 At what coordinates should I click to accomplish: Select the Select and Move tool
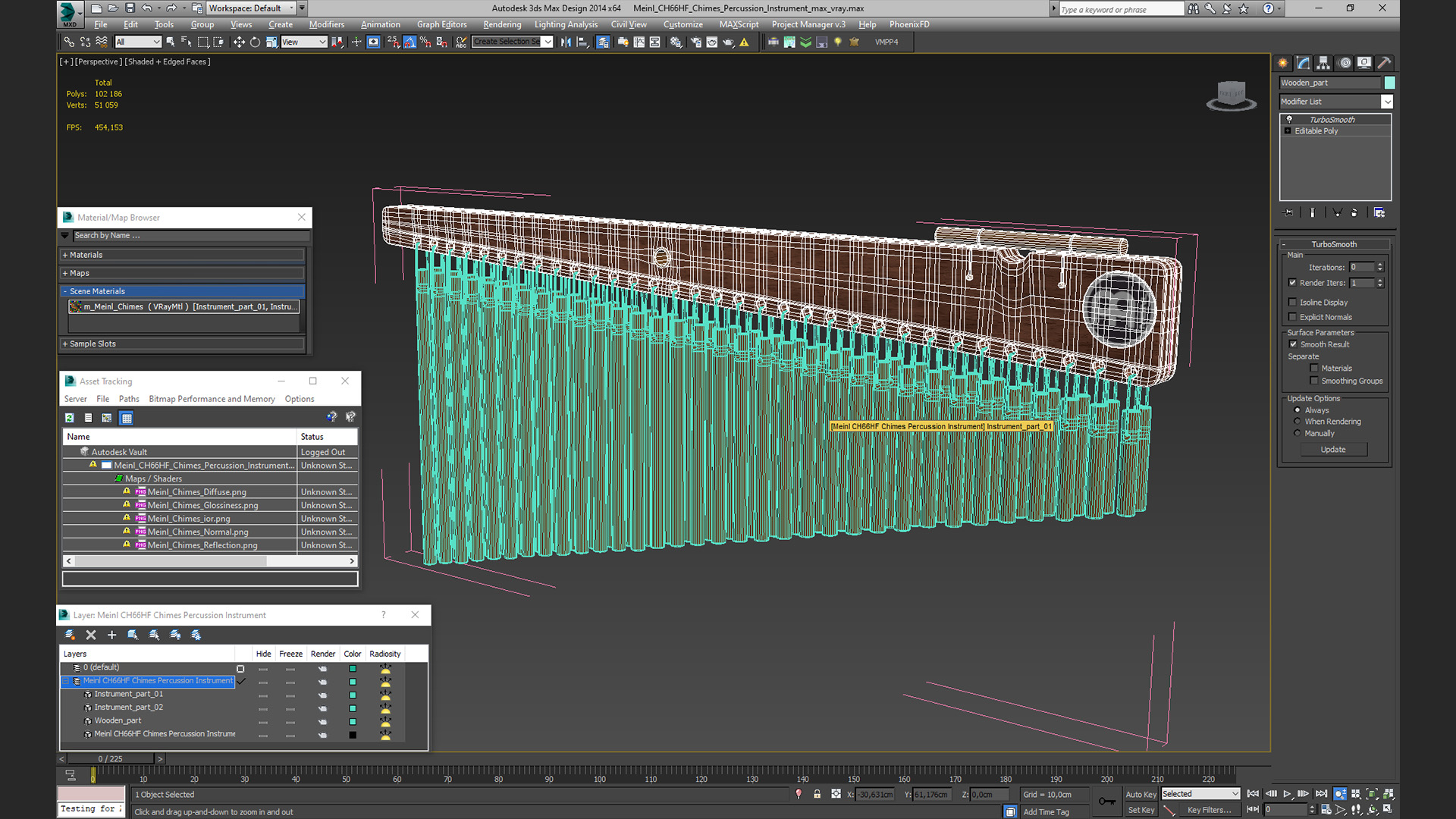point(239,42)
